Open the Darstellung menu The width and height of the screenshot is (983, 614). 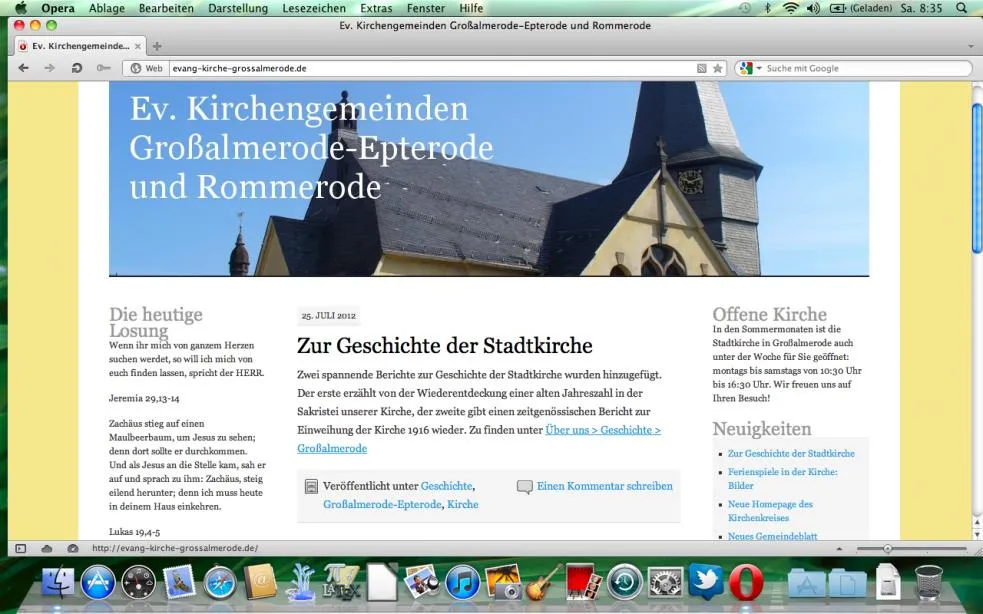[238, 8]
